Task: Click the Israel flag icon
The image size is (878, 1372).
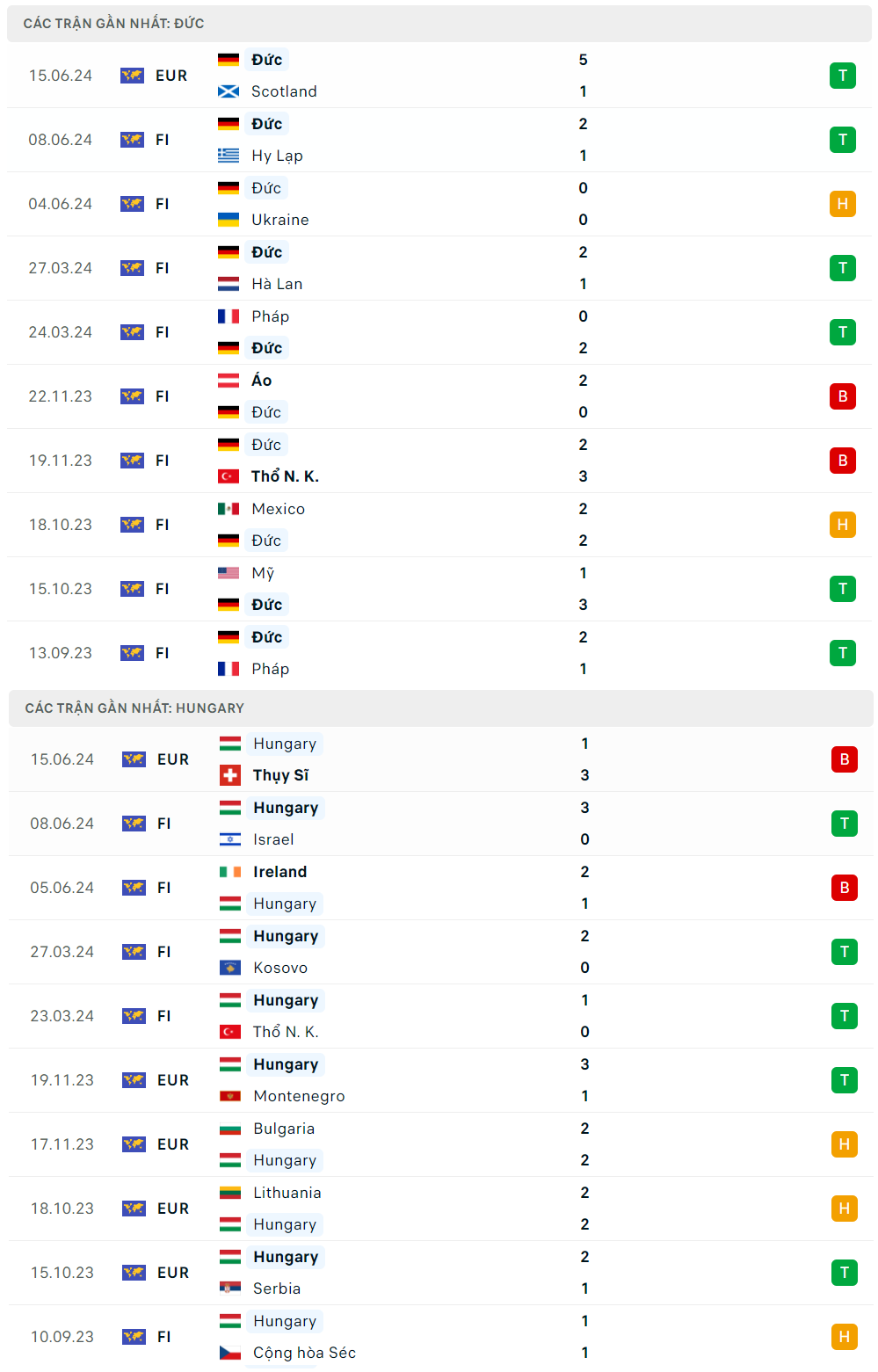Action: [x=230, y=839]
